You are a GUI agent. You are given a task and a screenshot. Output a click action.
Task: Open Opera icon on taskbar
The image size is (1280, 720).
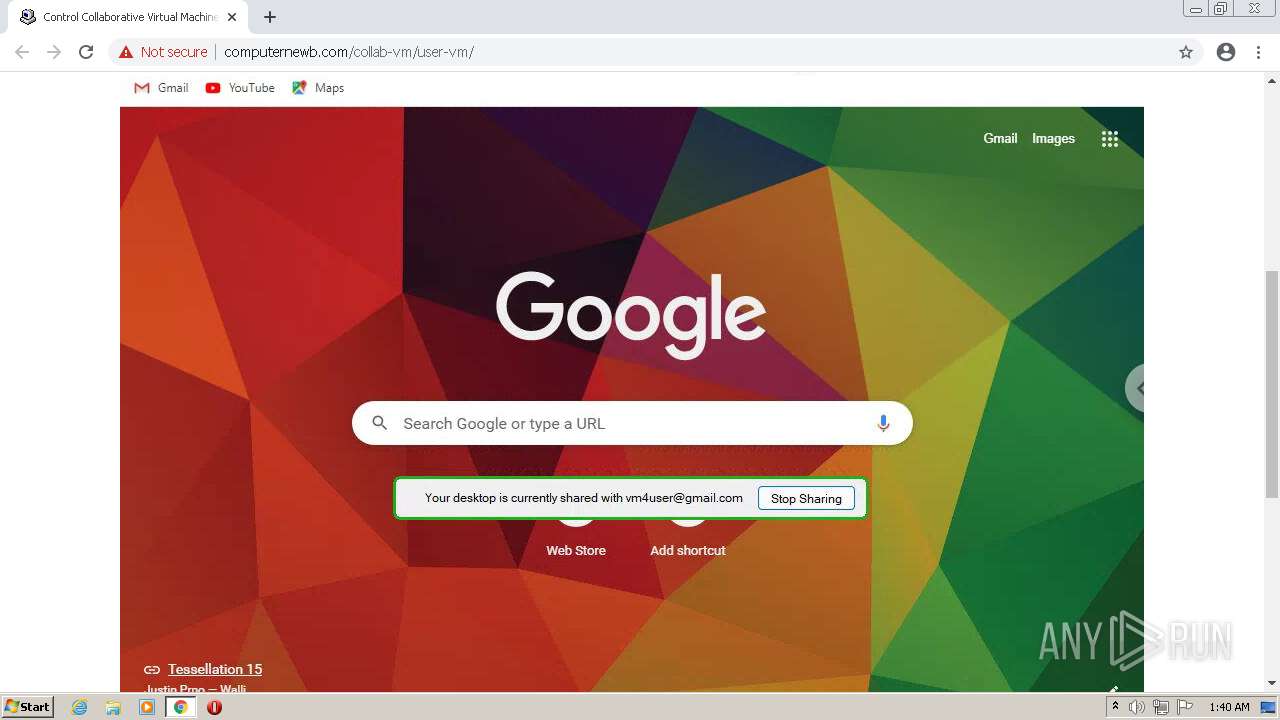point(214,707)
